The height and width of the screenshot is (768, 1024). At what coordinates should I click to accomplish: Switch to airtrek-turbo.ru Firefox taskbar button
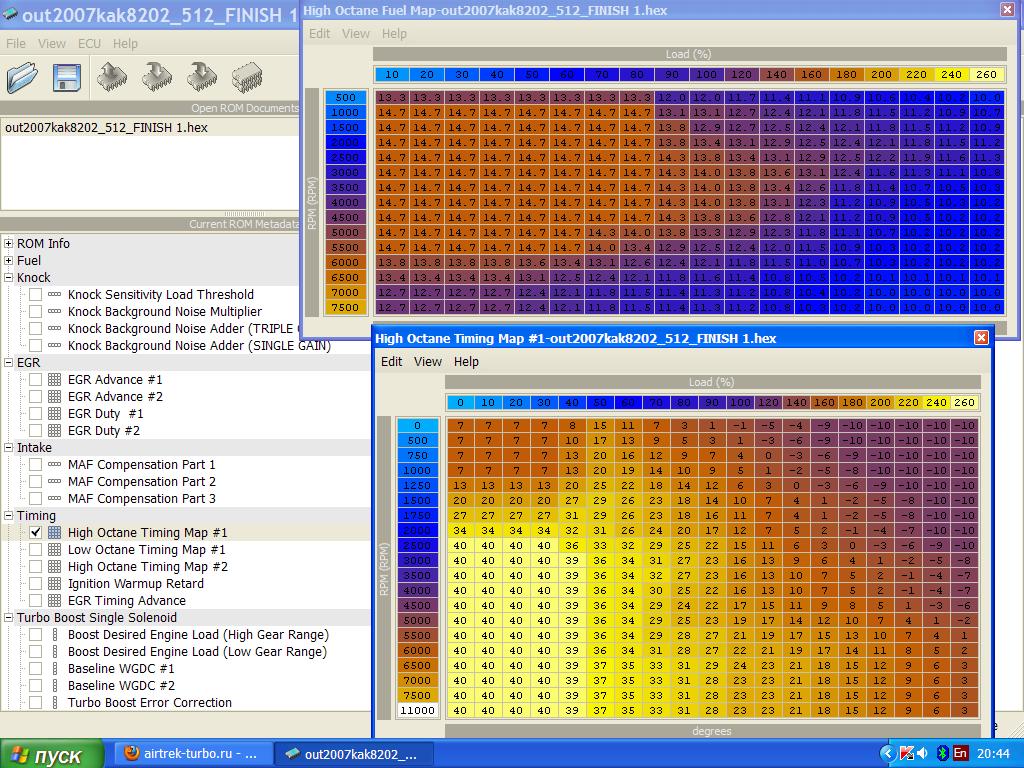[x=190, y=754]
